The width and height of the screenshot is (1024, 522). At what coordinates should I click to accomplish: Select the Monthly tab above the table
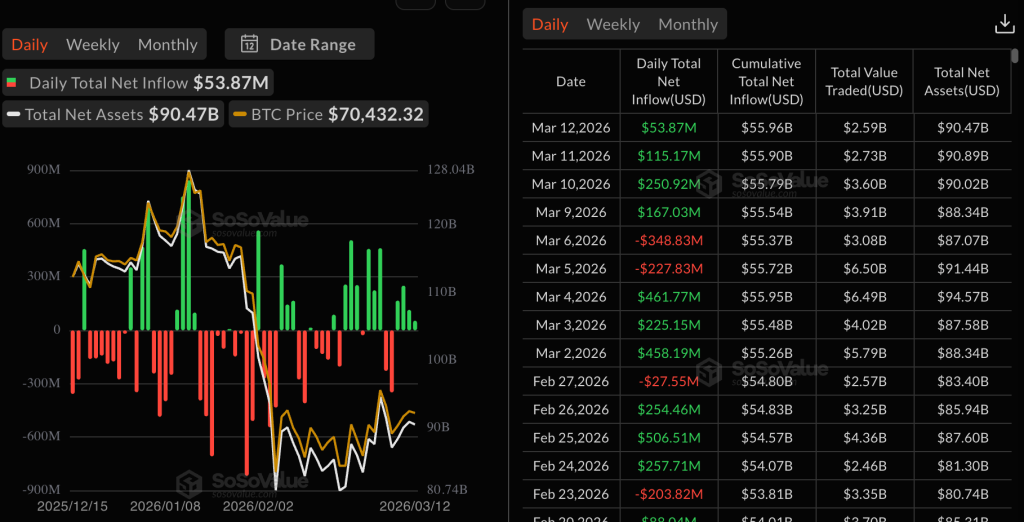688,24
